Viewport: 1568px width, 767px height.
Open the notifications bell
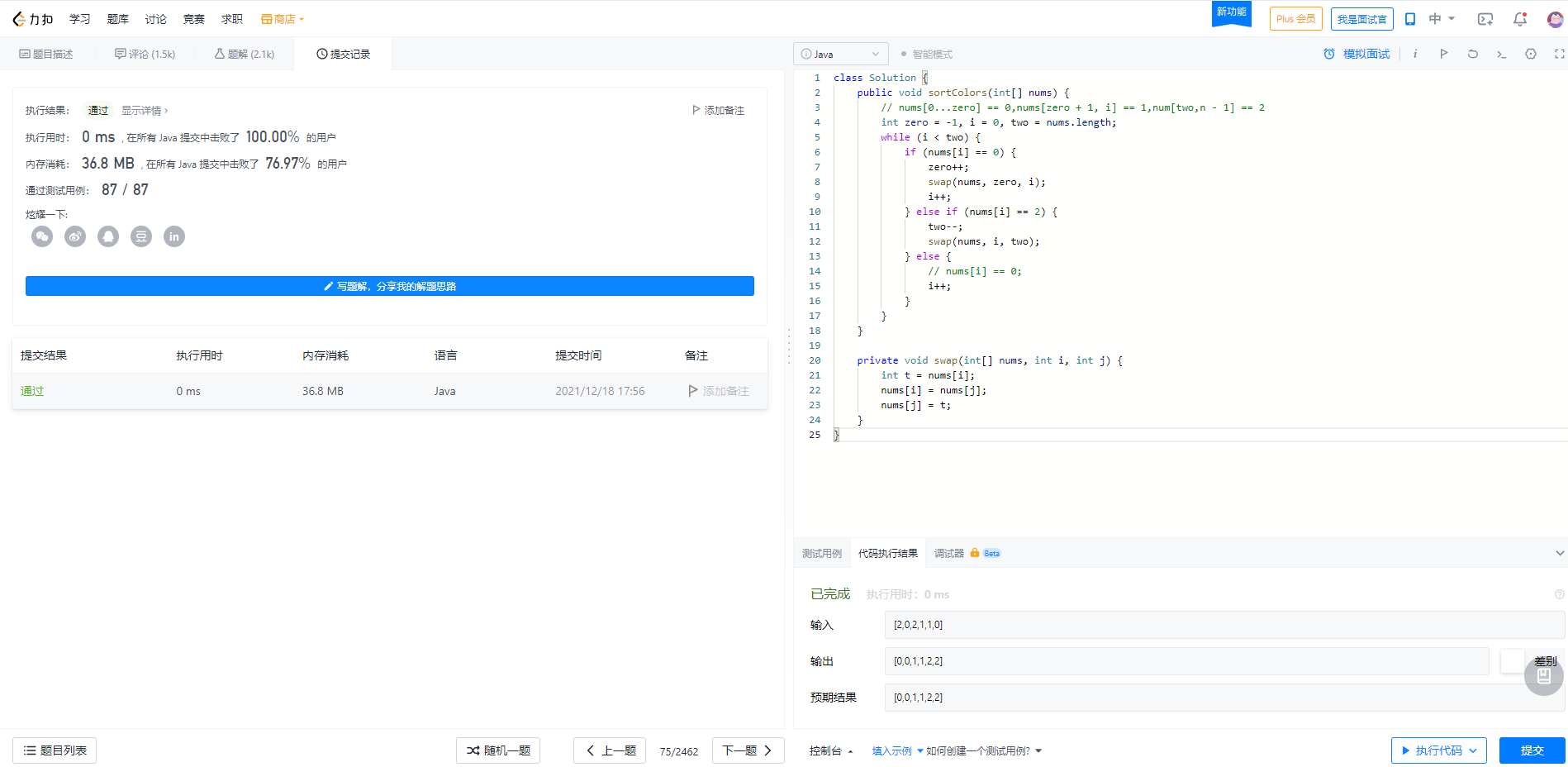point(1520,19)
